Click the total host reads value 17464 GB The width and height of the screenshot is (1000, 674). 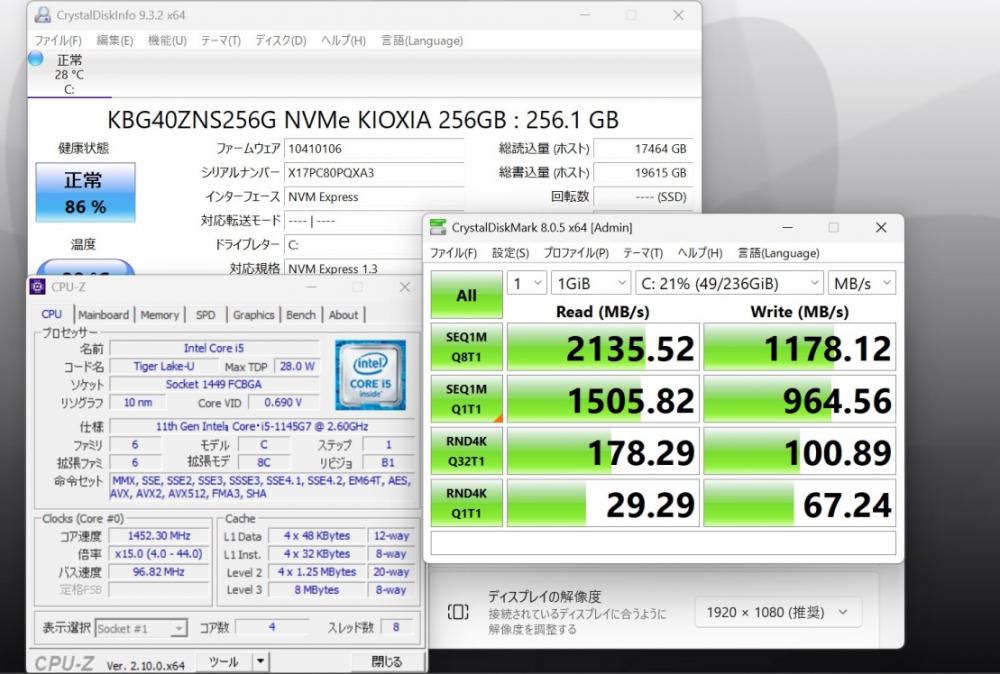643,149
